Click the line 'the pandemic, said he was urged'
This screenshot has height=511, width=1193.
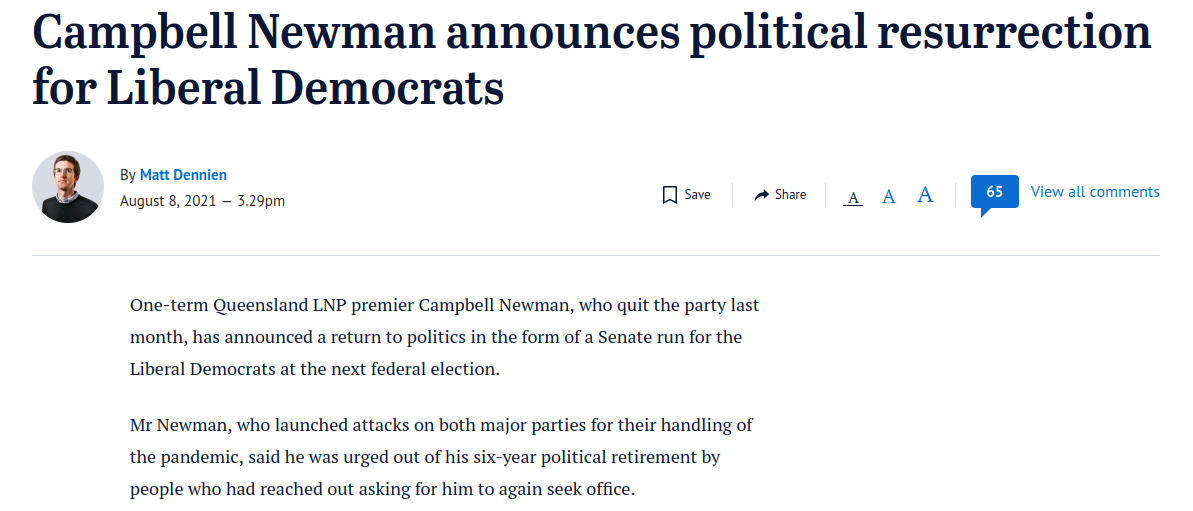point(425,458)
